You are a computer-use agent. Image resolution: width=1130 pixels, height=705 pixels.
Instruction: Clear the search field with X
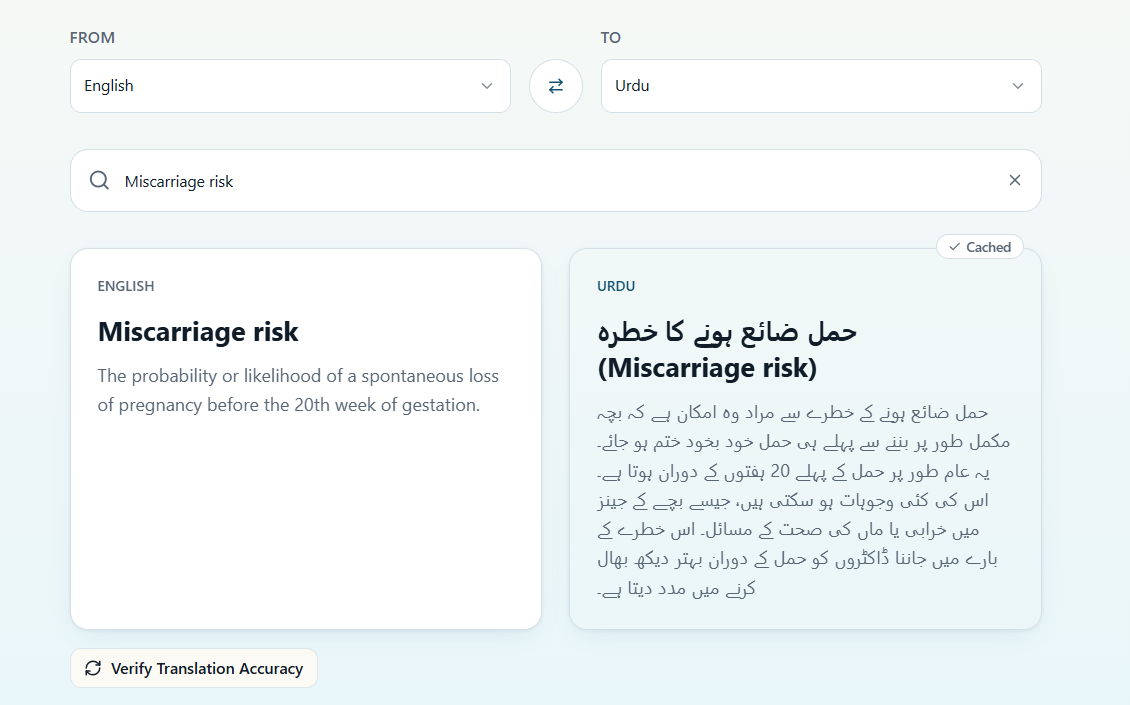coord(1015,180)
